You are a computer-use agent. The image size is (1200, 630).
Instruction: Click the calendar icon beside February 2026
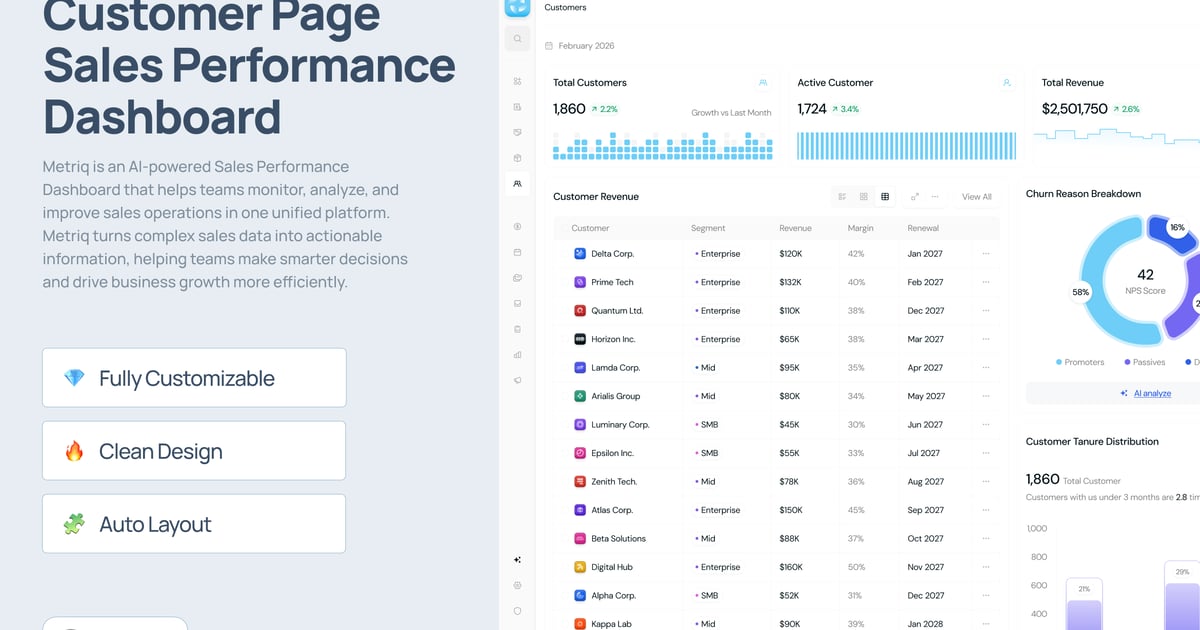click(x=549, y=46)
